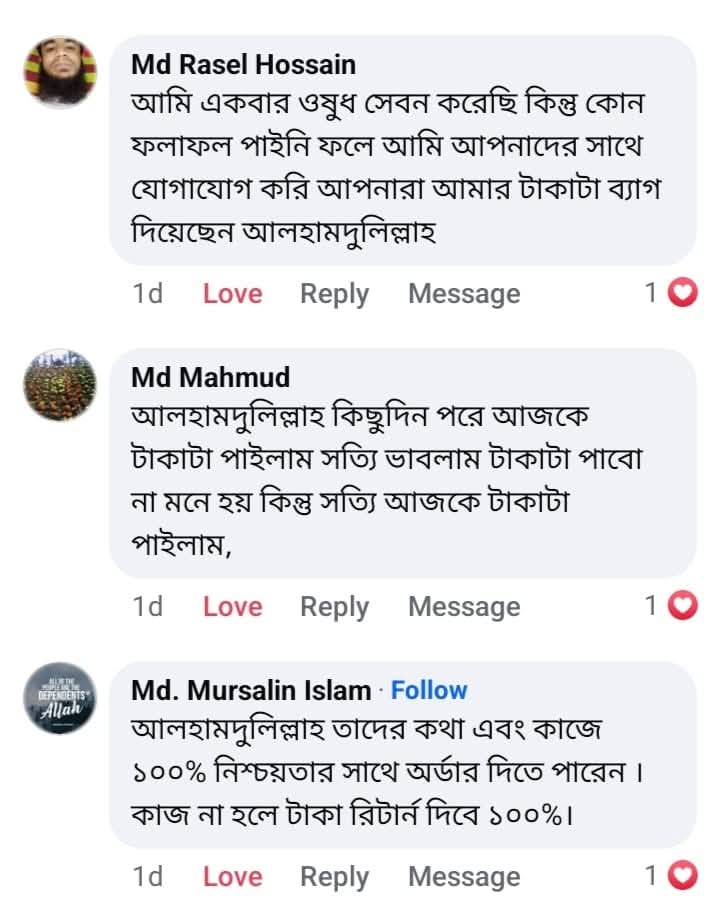Image resolution: width=704 pixels, height=924 pixels.
Task: Click the 1d timestamp on Md Mahmud's comment
Action: (147, 607)
